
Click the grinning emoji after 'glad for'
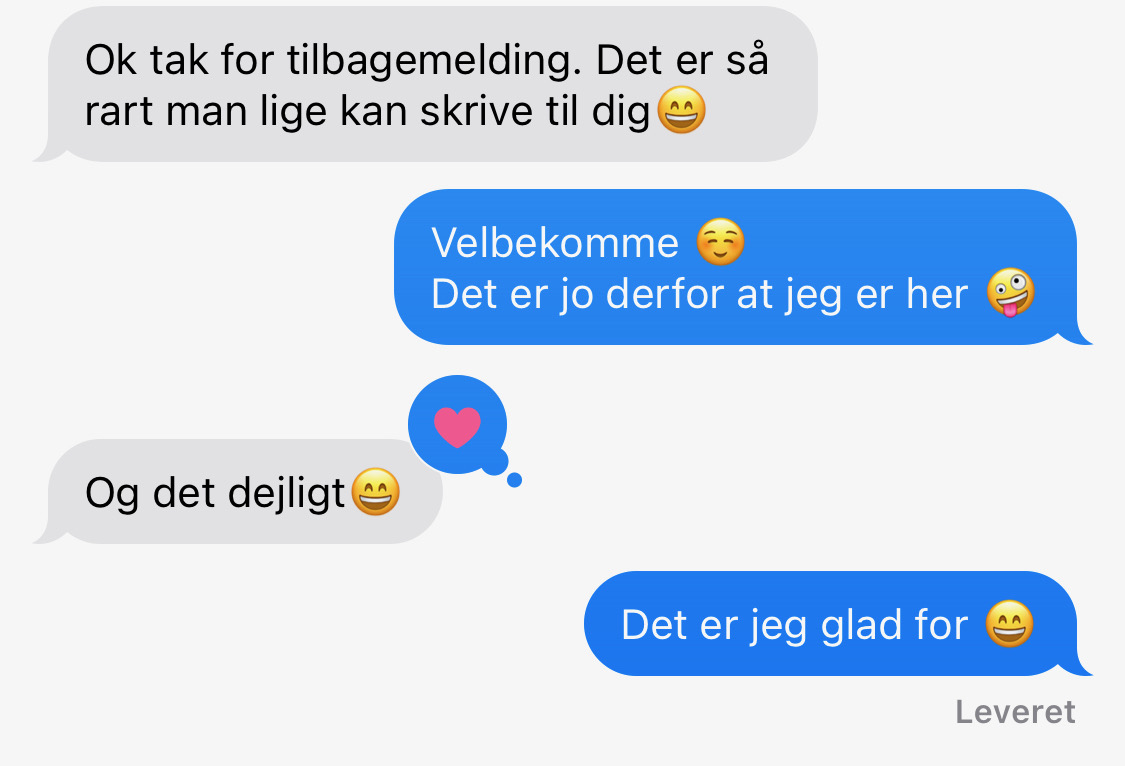(x=1009, y=623)
